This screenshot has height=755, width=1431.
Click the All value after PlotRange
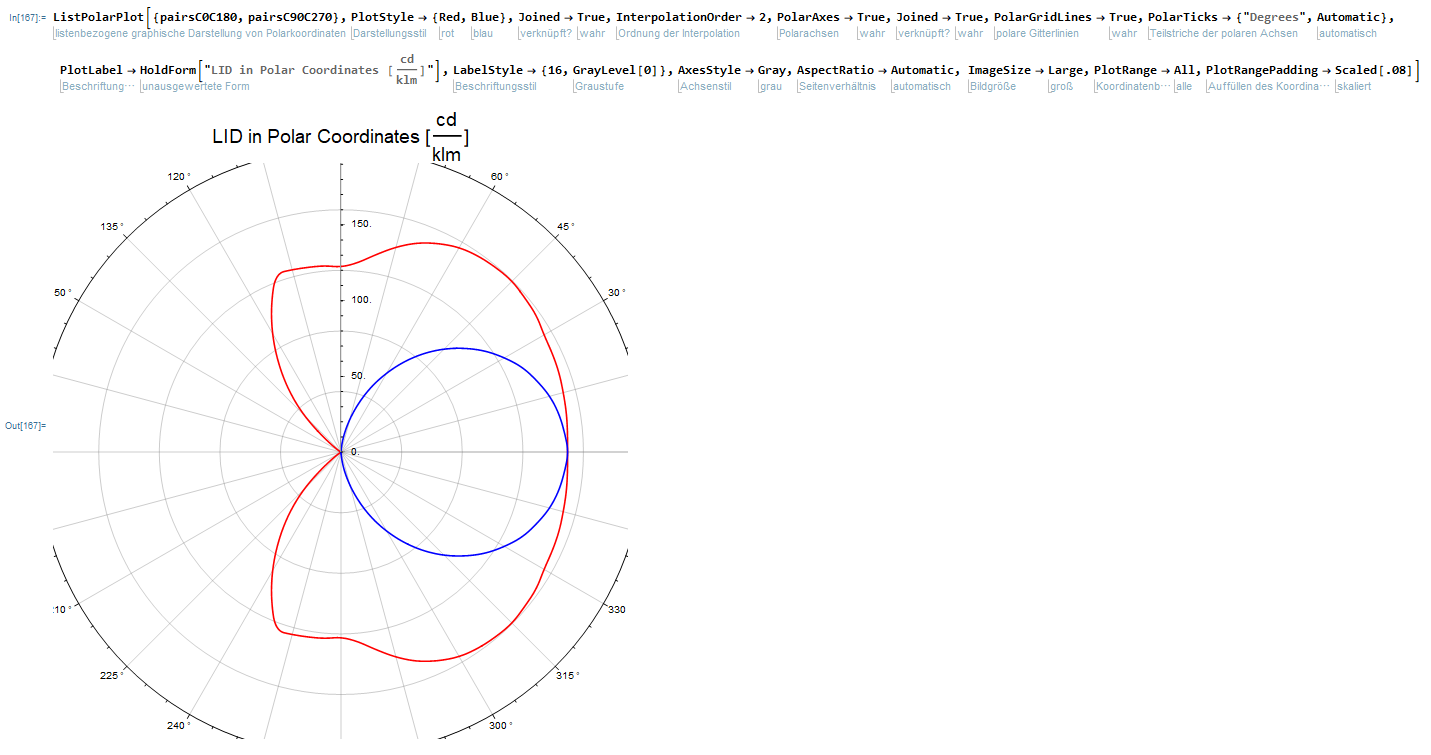click(1186, 70)
